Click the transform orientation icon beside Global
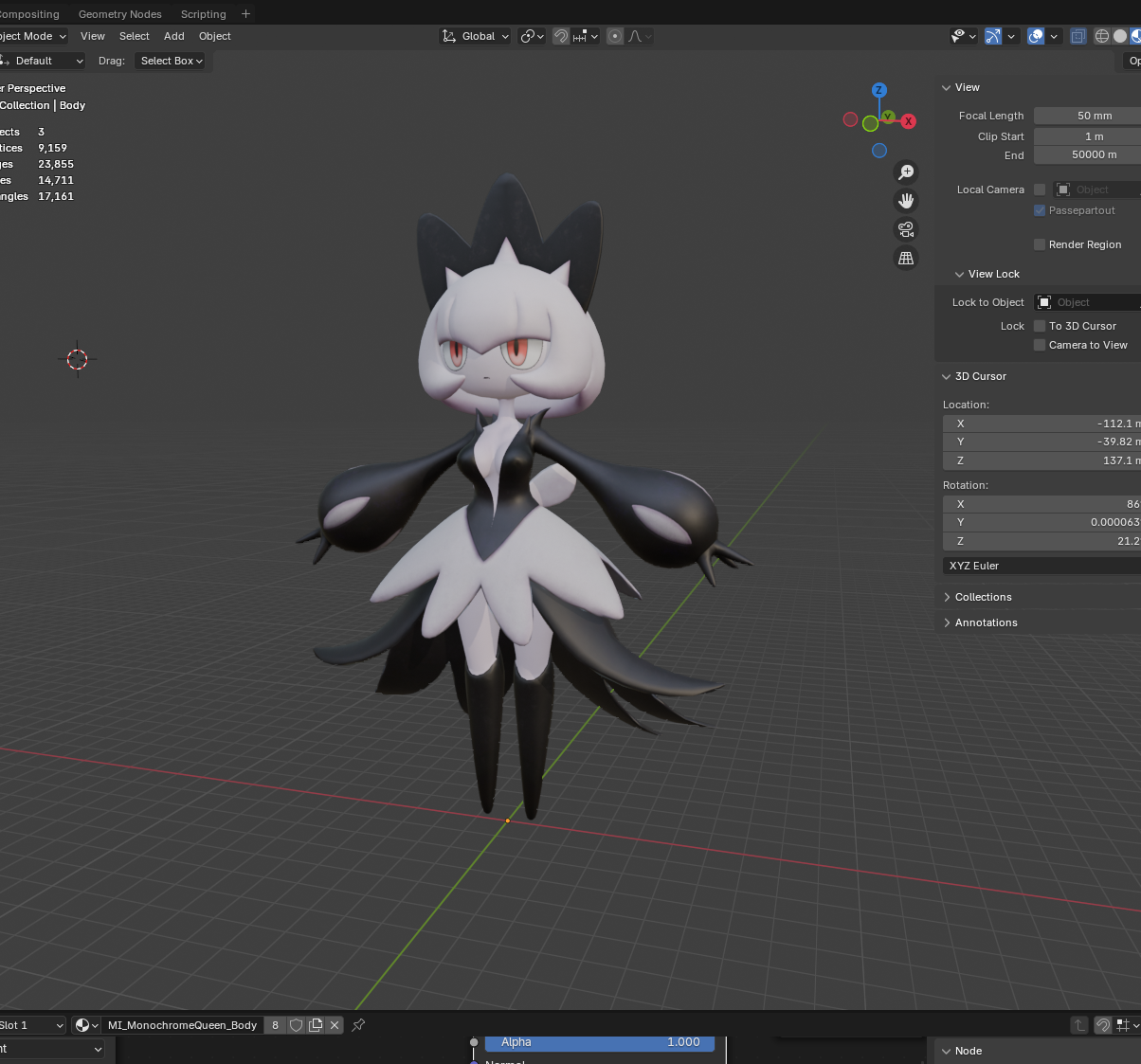 point(449,36)
